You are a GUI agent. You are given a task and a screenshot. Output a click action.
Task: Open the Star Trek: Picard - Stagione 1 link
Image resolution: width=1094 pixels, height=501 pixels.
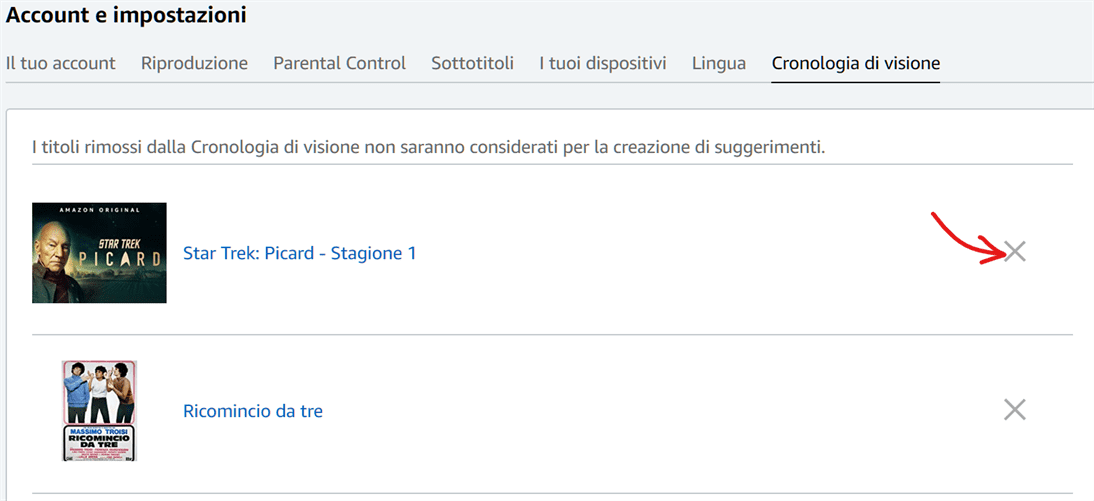(x=299, y=253)
